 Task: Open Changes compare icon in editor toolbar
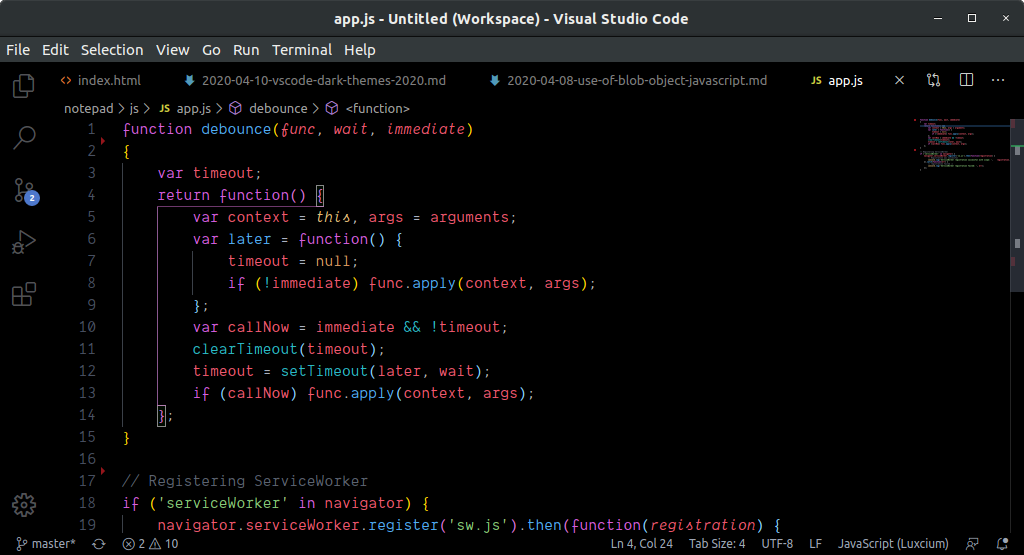pyautogui.click(x=933, y=80)
